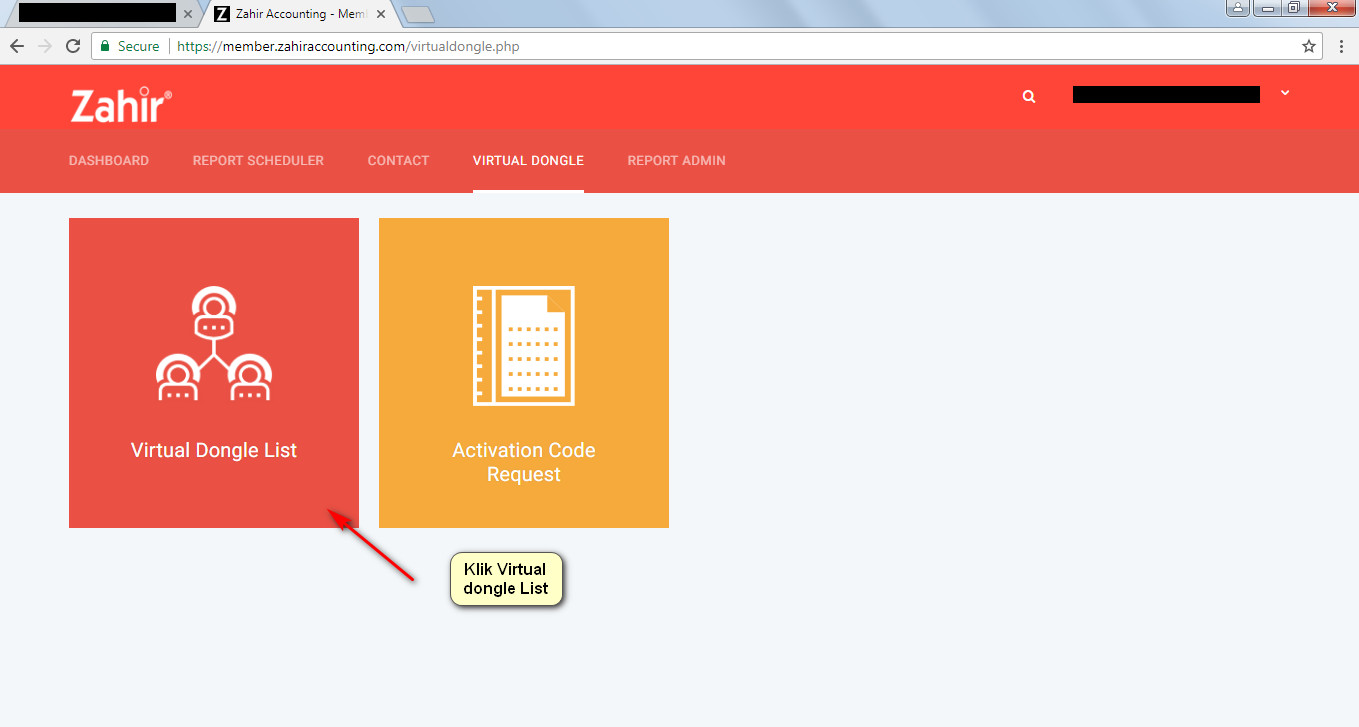Open the Virtual Dongle List label
Screen dimensions: 1359x727
(x=214, y=450)
